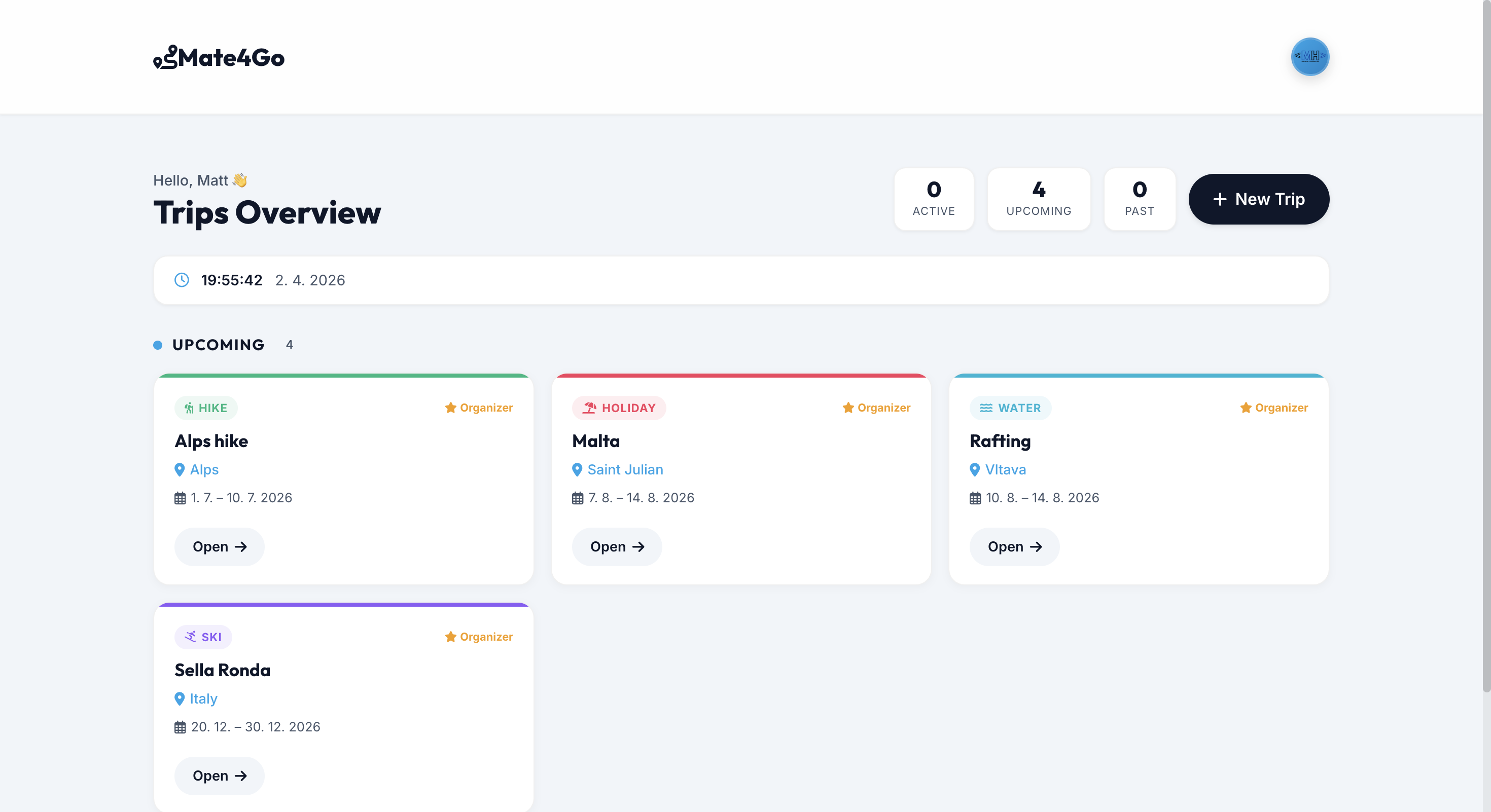Viewport: 1491px width, 812px height.
Task: Click Organizer star on Rafting card
Action: click(x=1246, y=408)
